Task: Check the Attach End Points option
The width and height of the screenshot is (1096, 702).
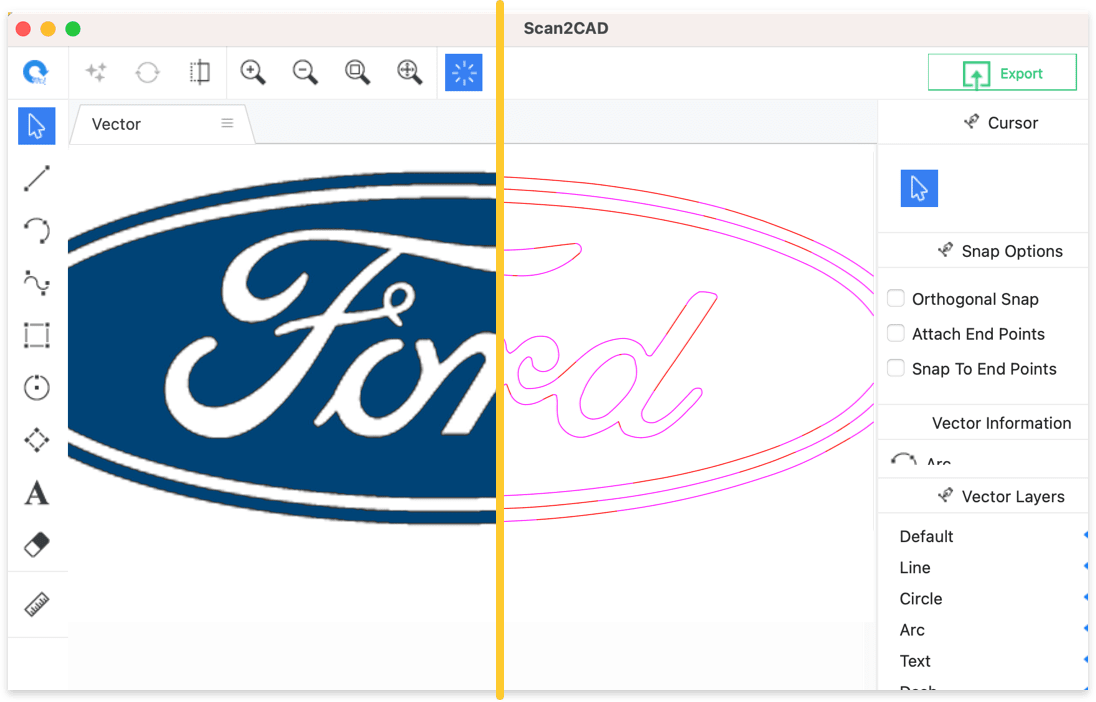Action: point(896,334)
